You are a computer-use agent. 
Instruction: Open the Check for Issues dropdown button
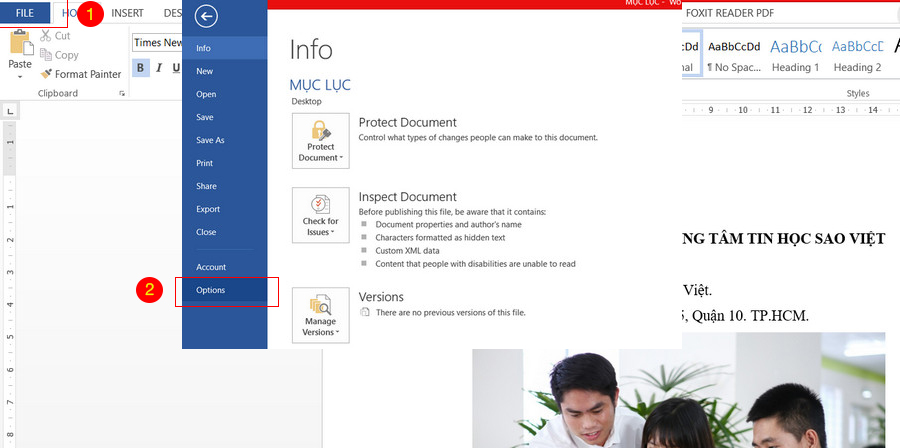click(x=320, y=215)
